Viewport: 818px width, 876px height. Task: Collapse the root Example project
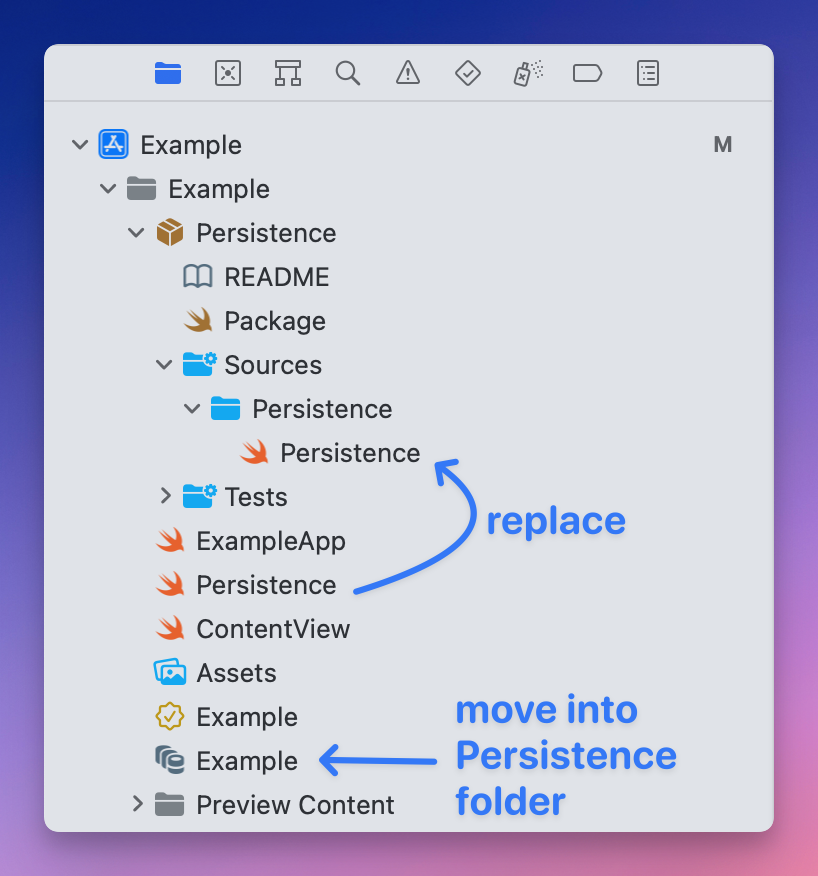(x=80, y=145)
